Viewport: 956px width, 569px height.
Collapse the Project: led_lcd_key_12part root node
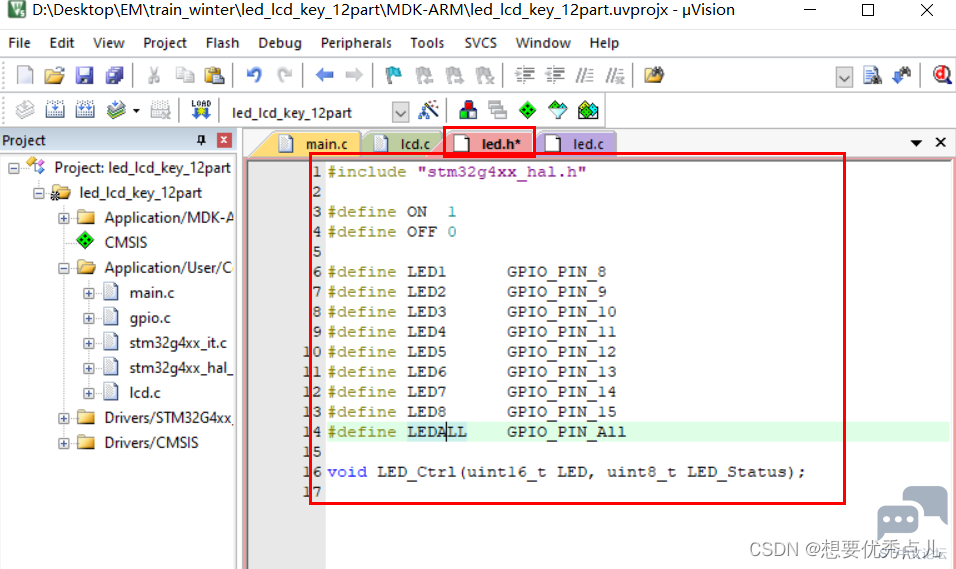[x=13, y=168]
